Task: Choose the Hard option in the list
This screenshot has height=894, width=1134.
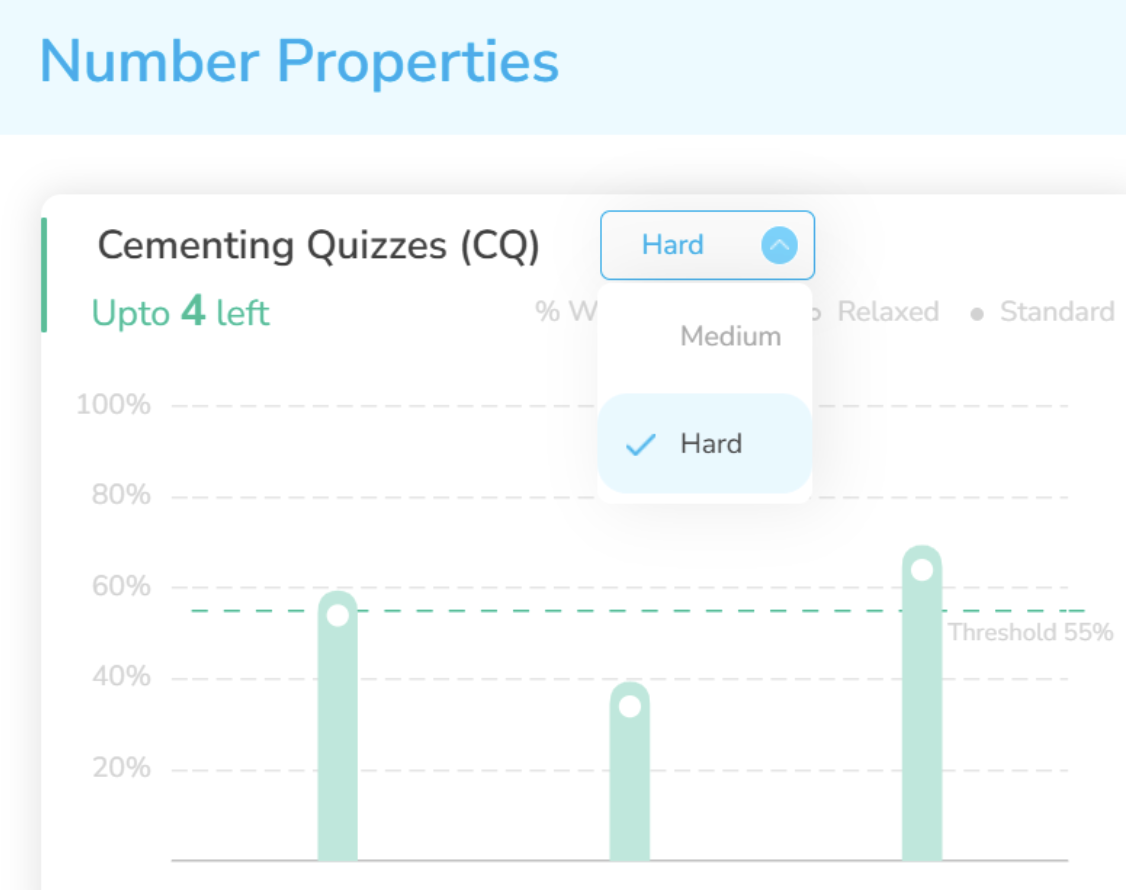Action: pyautogui.click(x=710, y=444)
